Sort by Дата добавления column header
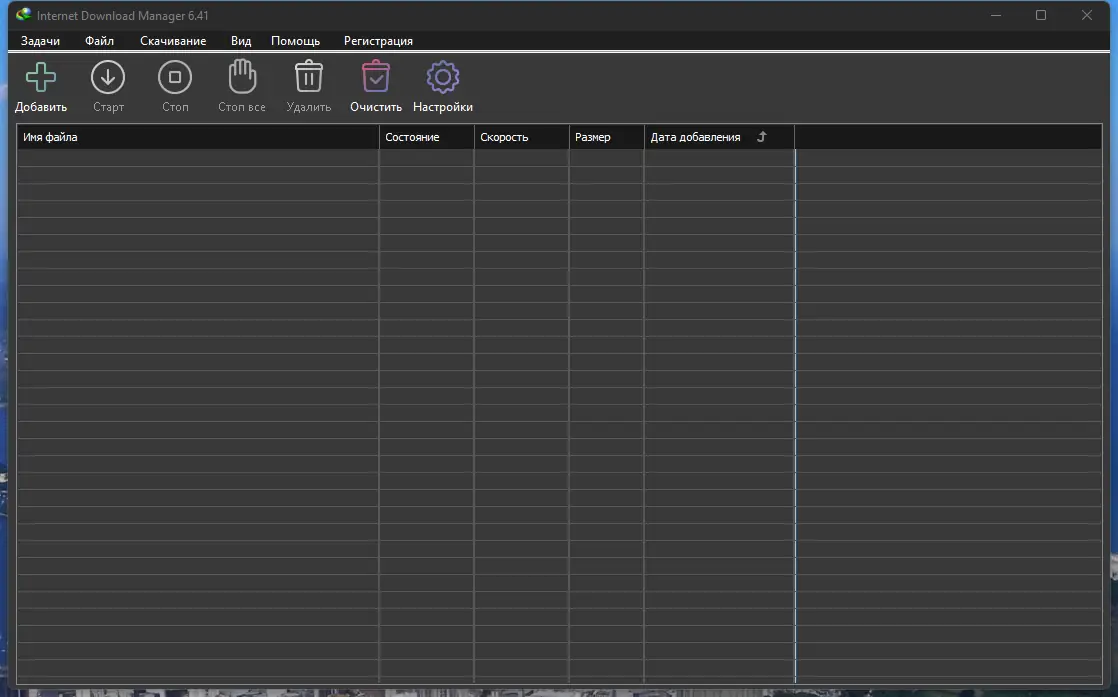The width and height of the screenshot is (1118, 697). [x=719, y=137]
